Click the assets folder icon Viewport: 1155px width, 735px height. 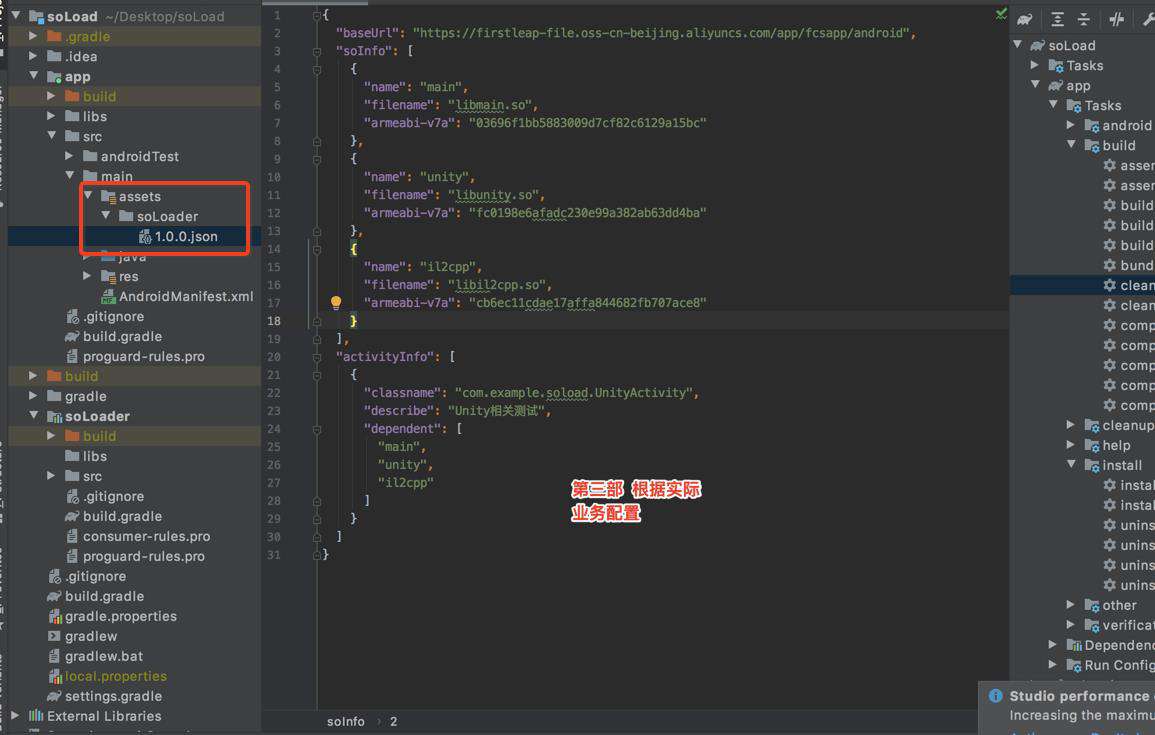point(108,197)
